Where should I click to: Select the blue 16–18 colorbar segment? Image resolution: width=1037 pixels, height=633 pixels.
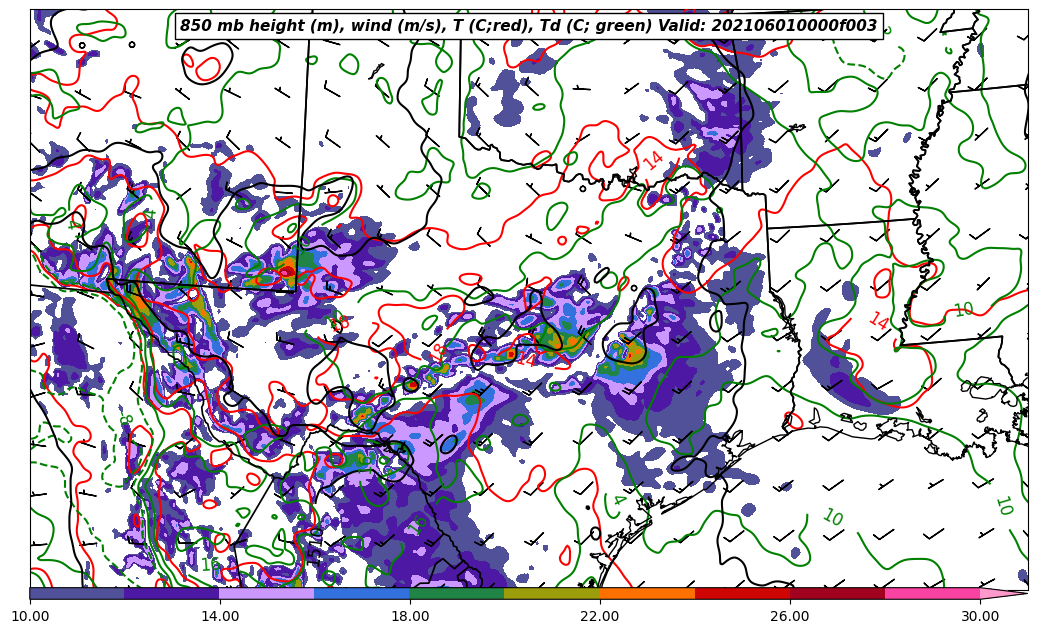tap(362, 593)
